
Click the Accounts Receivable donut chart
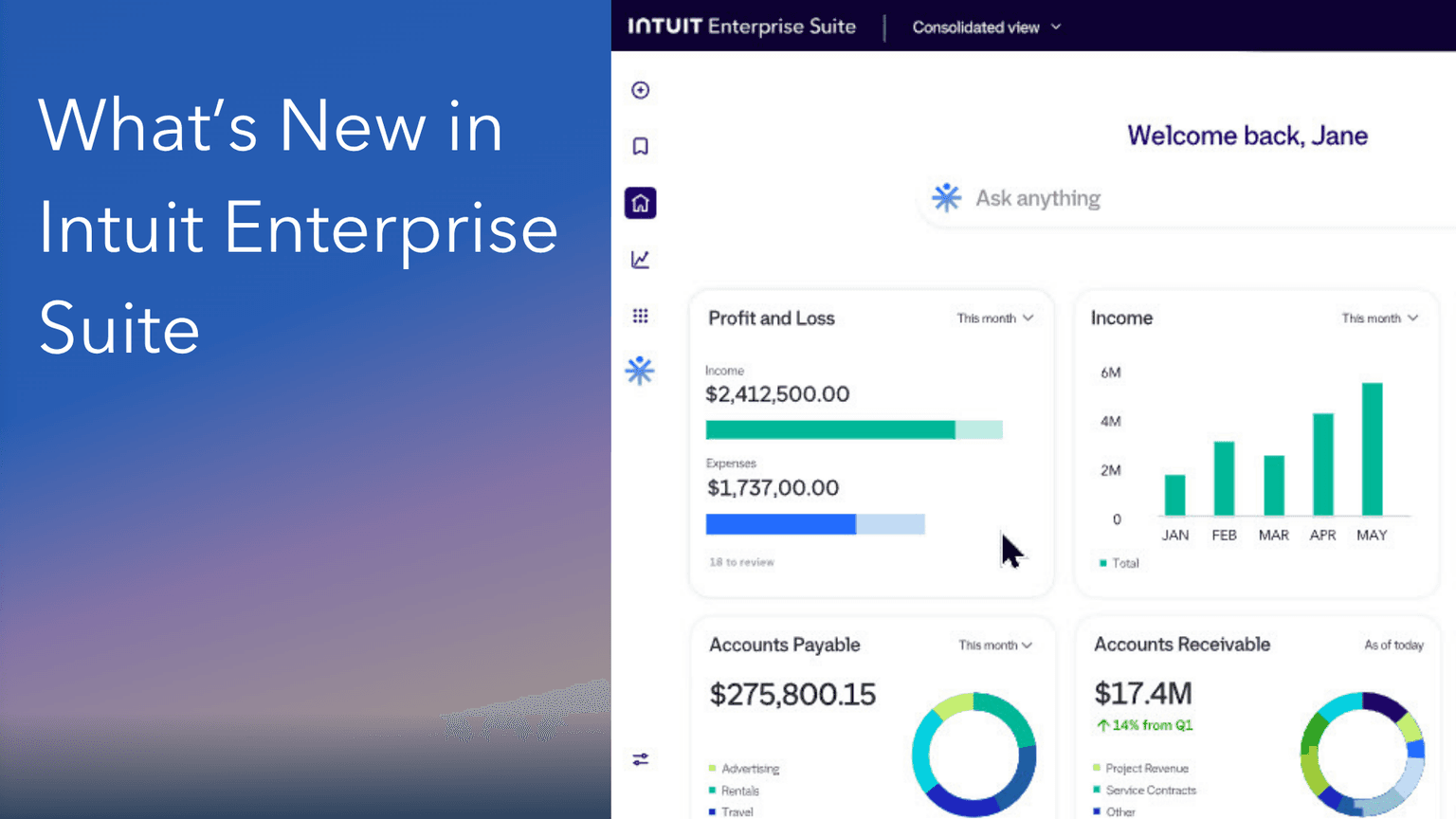1362,755
